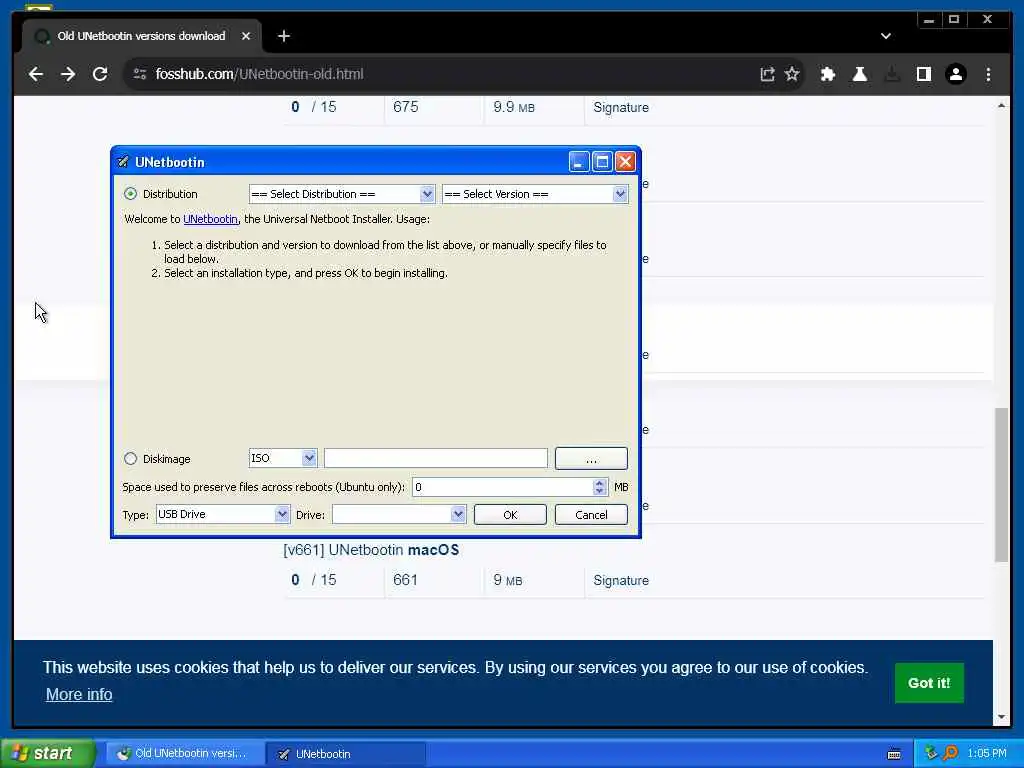
Task: Click Signature link for 661 row
Action: pyautogui.click(x=620, y=581)
